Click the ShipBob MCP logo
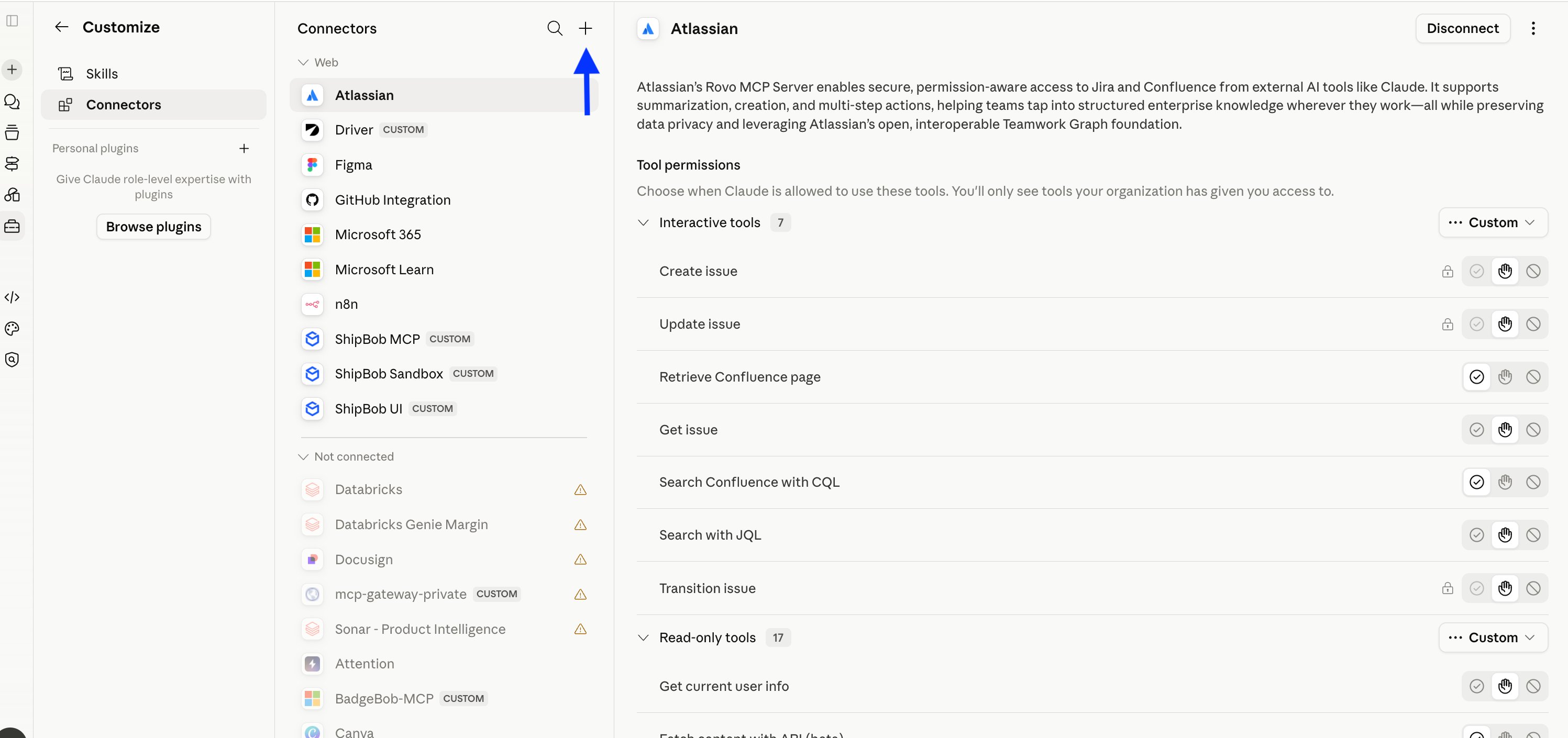Image resolution: width=1568 pixels, height=738 pixels. coord(312,339)
